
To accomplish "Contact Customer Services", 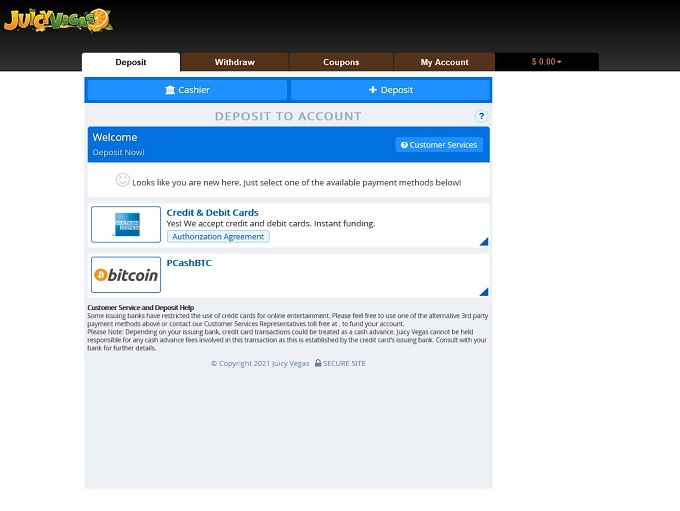I will click(x=439, y=145).
